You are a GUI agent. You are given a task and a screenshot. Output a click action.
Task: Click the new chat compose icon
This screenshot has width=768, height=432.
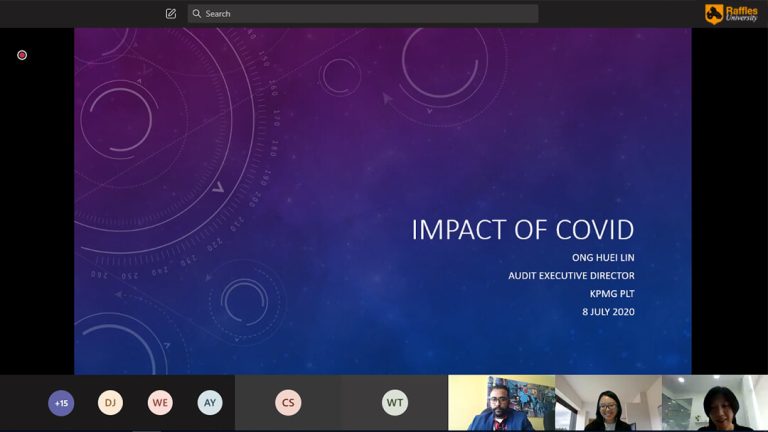coord(171,14)
